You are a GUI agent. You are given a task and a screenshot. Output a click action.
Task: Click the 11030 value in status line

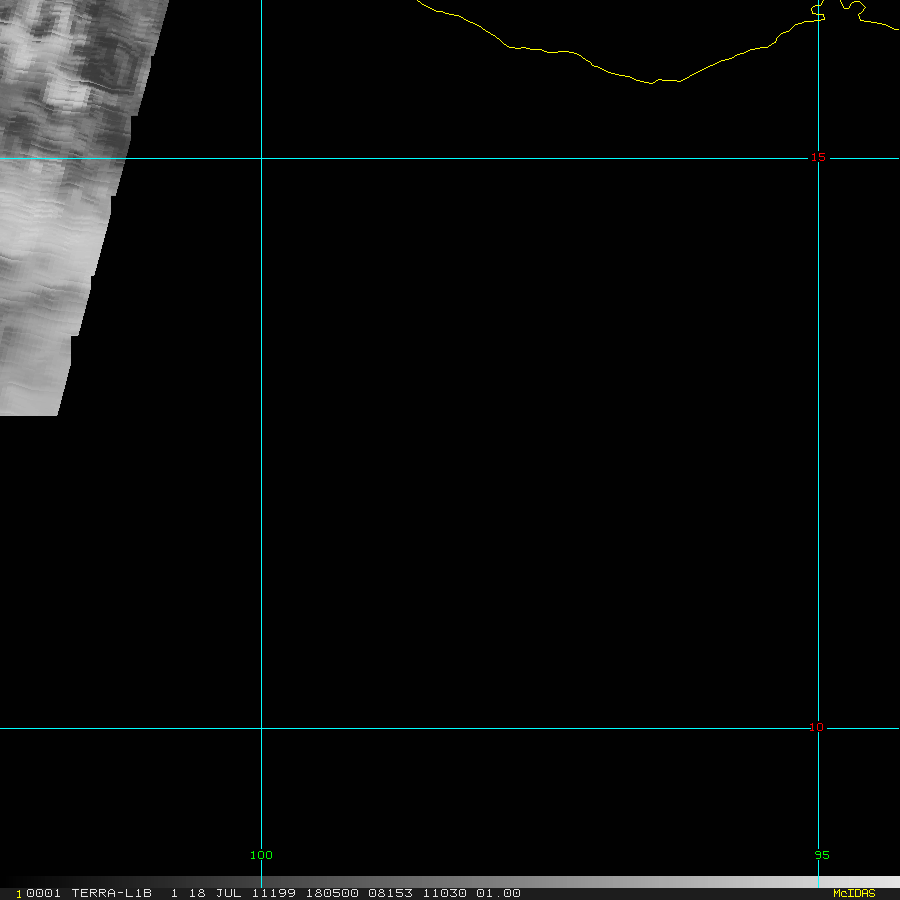tap(444, 893)
